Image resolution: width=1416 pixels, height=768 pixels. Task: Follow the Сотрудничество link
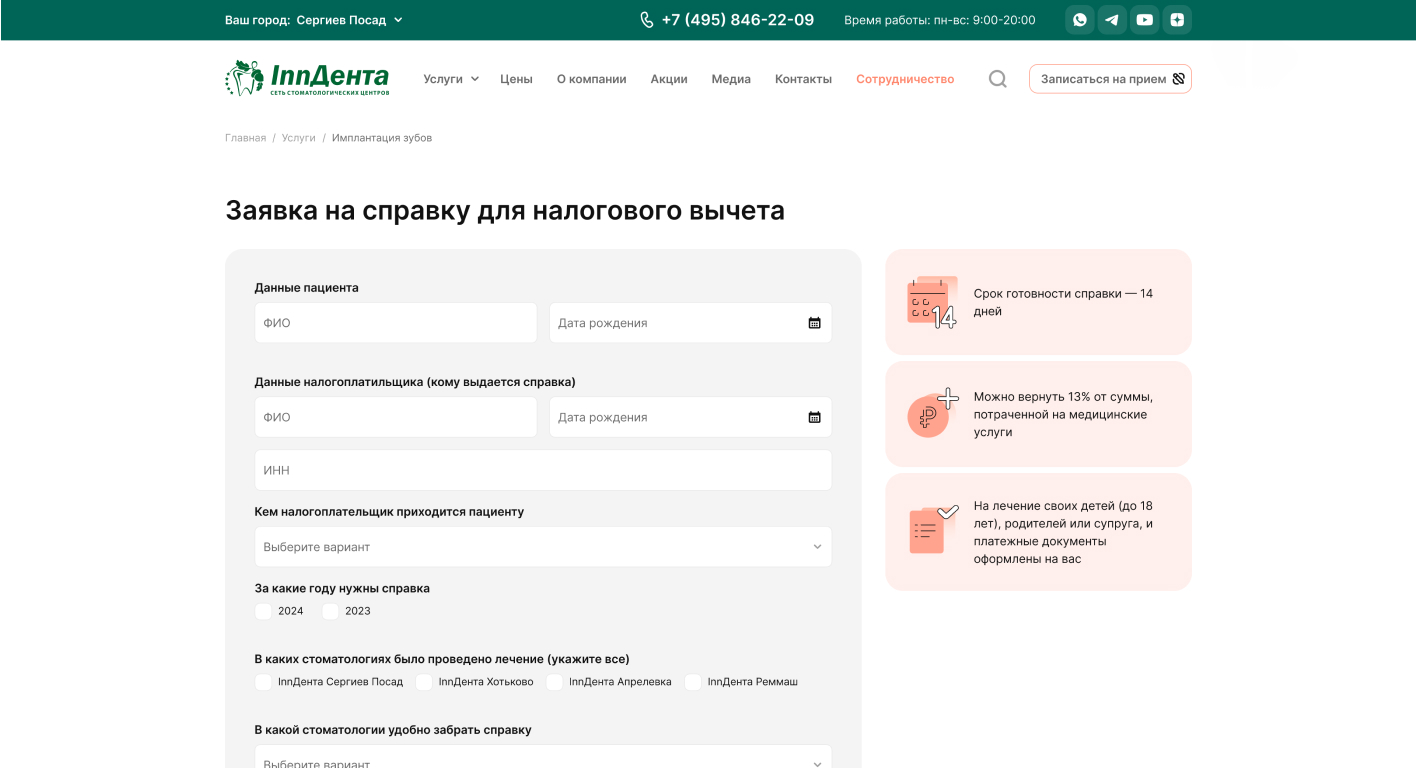(x=904, y=79)
